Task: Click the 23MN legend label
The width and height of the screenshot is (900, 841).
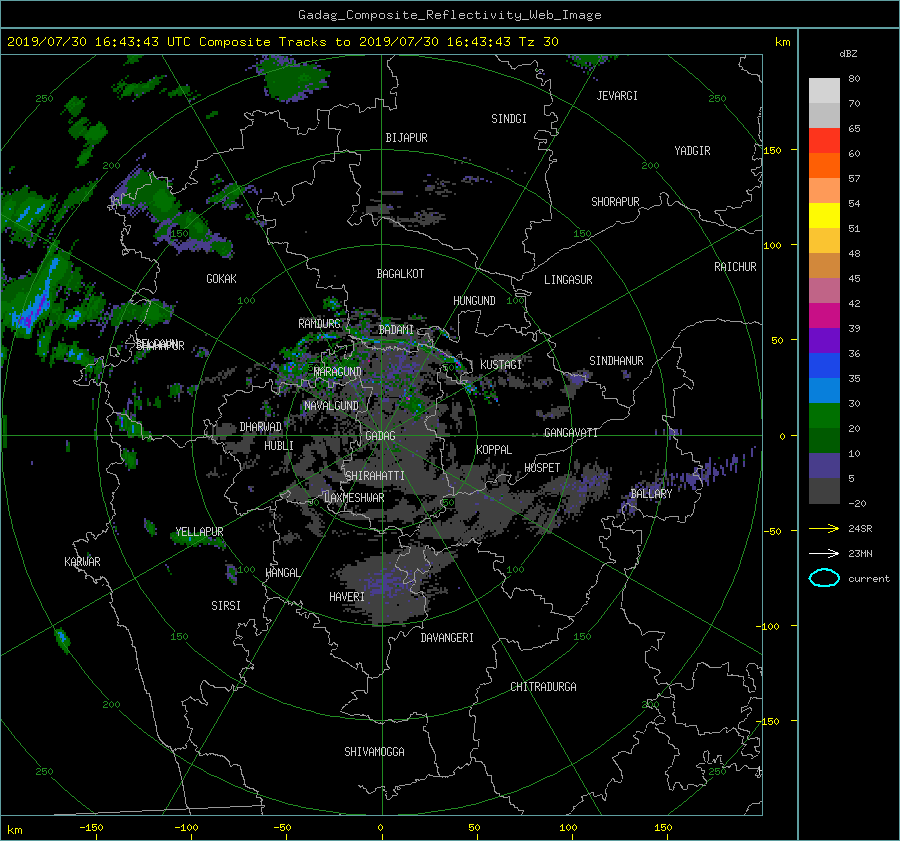Action: (x=860, y=554)
